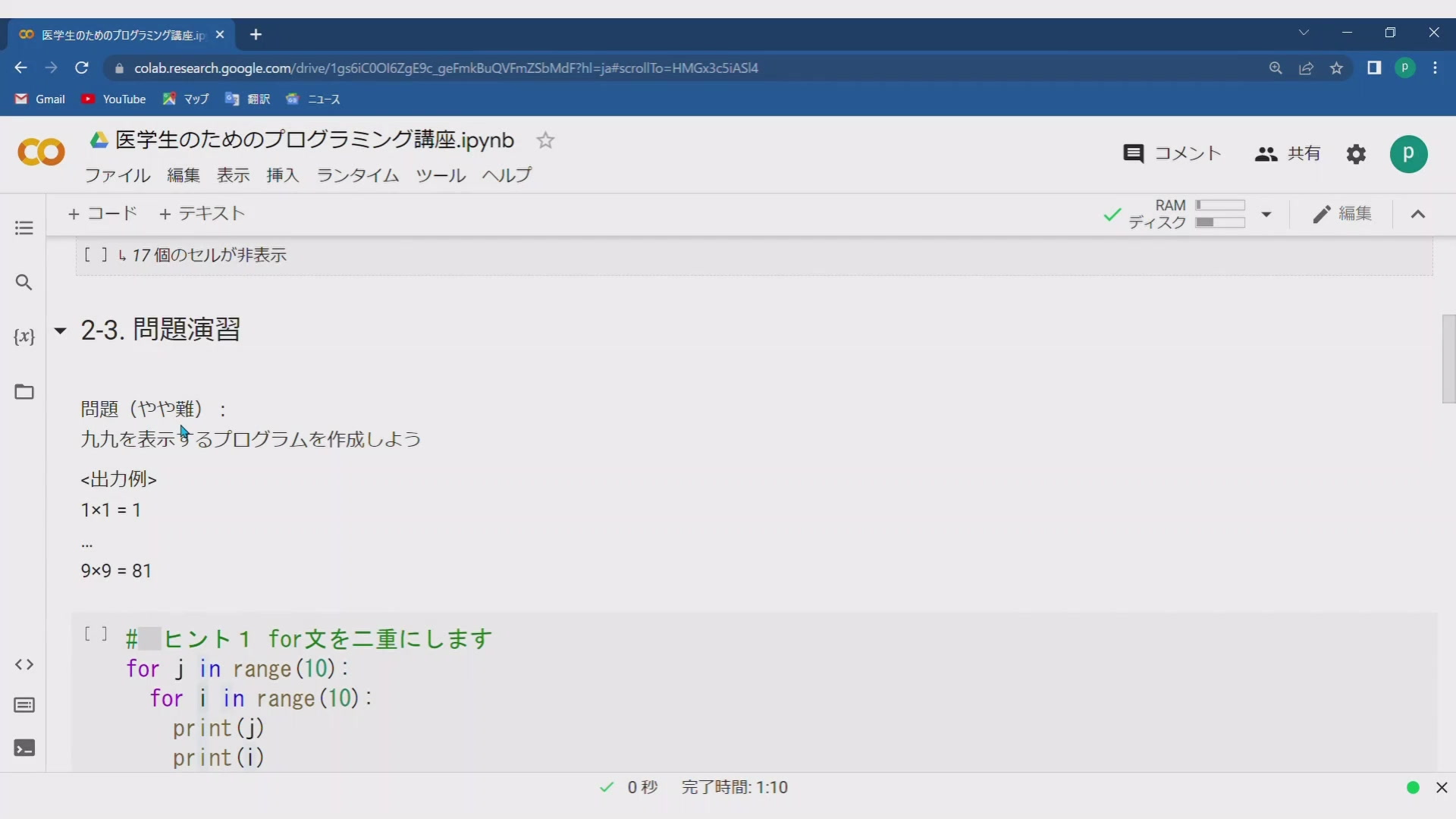Run the hint 1 code cell
Image resolution: width=1456 pixels, height=819 pixels.
[96, 634]
